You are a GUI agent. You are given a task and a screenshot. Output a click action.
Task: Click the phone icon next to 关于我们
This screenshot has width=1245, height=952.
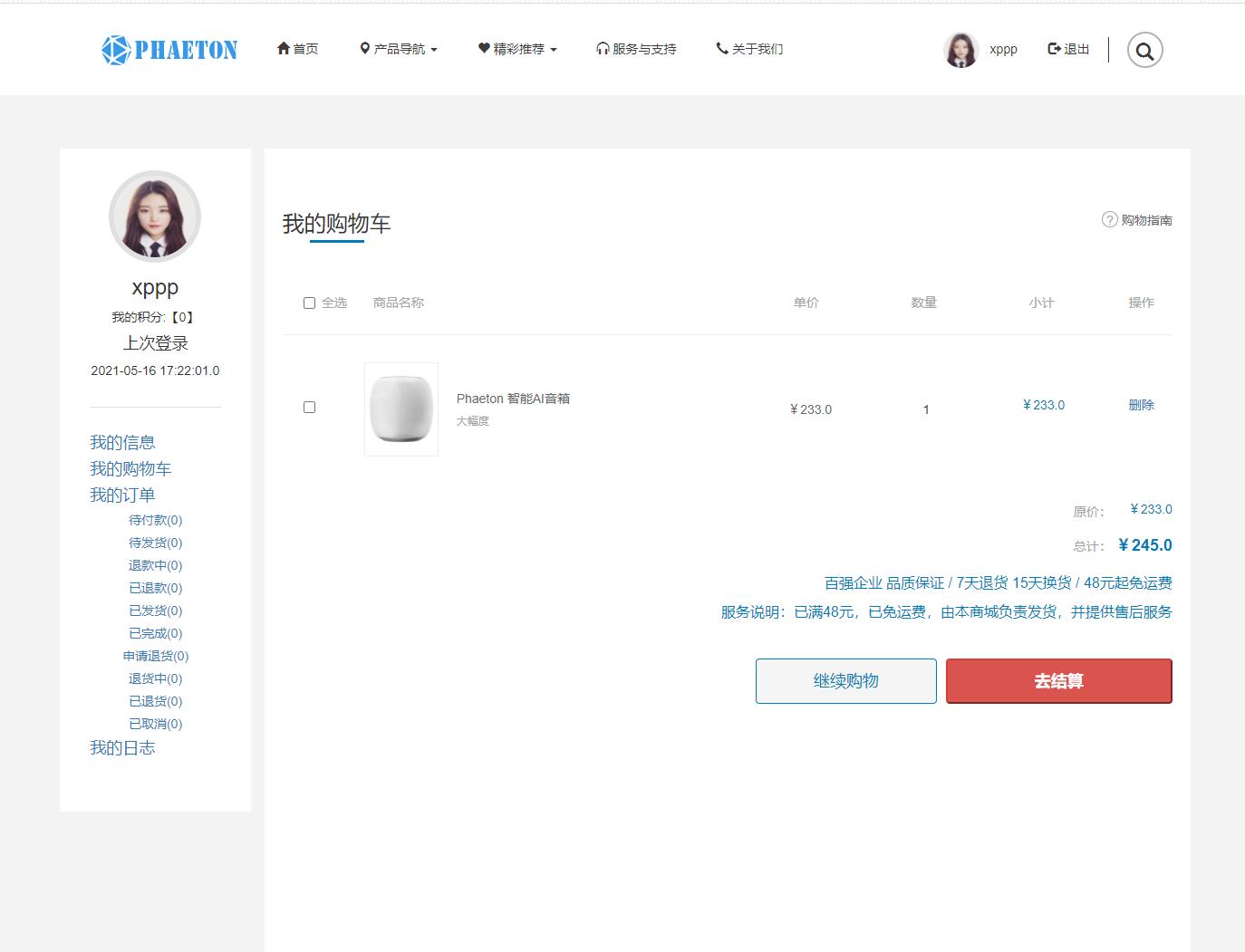(721, 48)
